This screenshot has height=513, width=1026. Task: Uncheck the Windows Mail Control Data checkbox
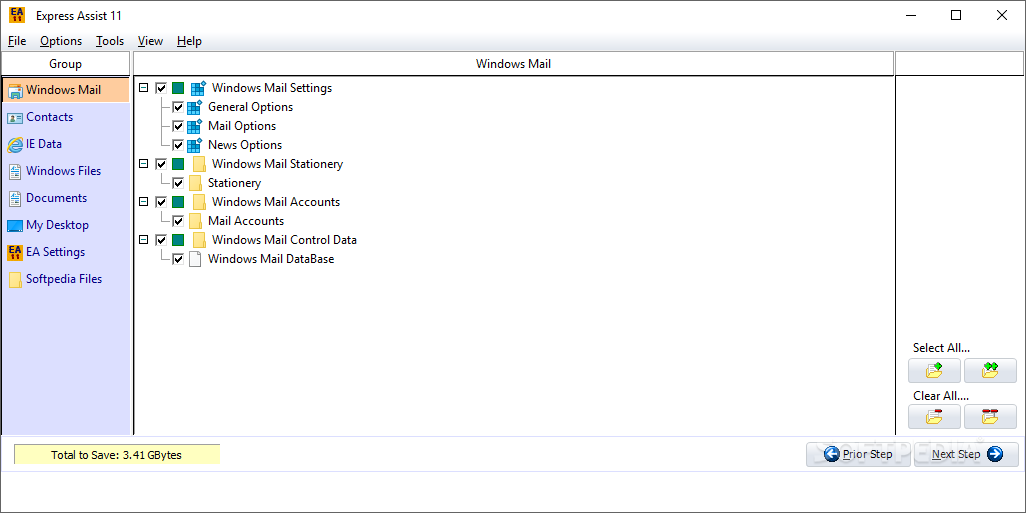point(161,239)
